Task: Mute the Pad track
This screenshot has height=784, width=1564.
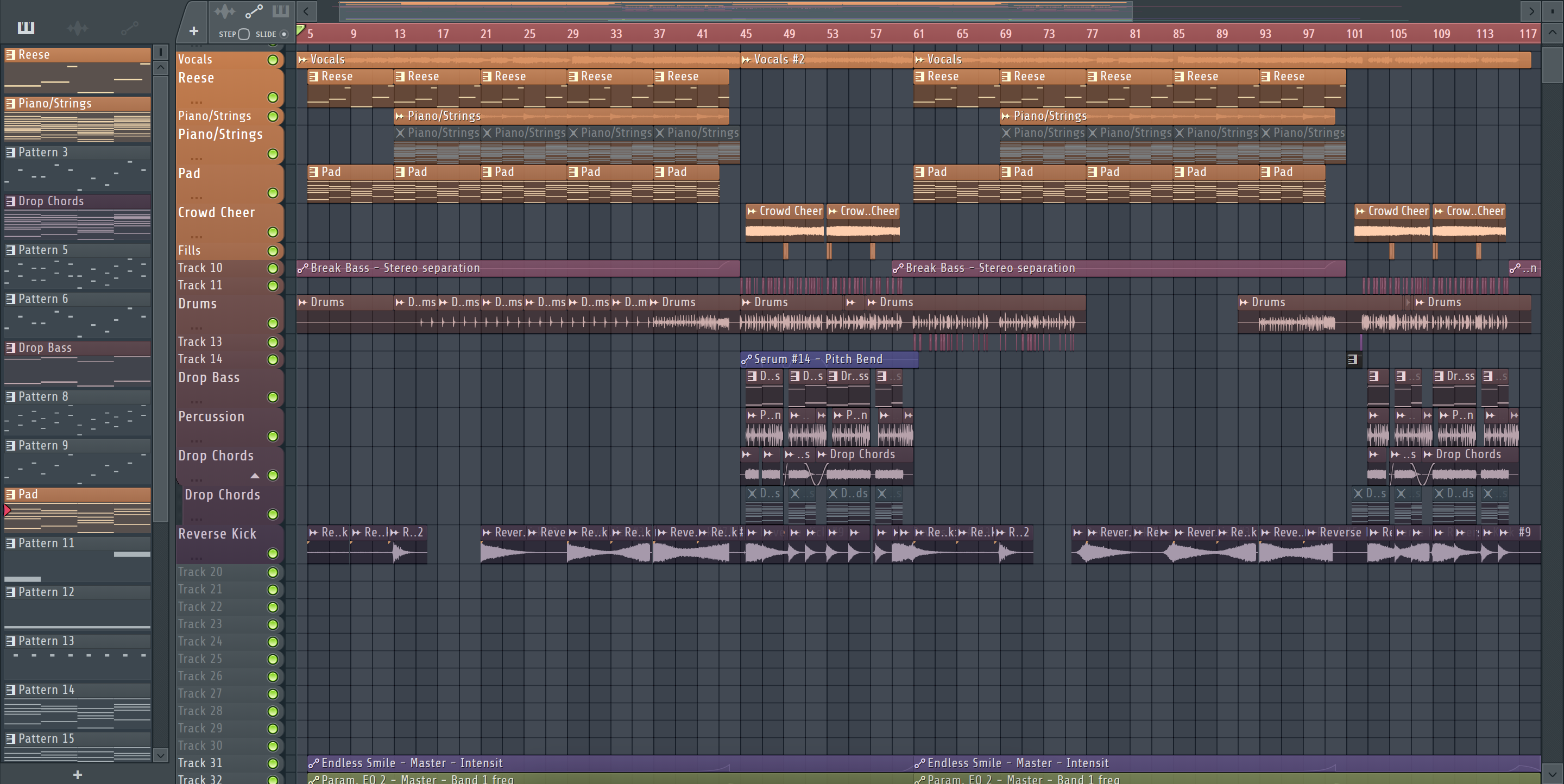Action: pos(273,193)
